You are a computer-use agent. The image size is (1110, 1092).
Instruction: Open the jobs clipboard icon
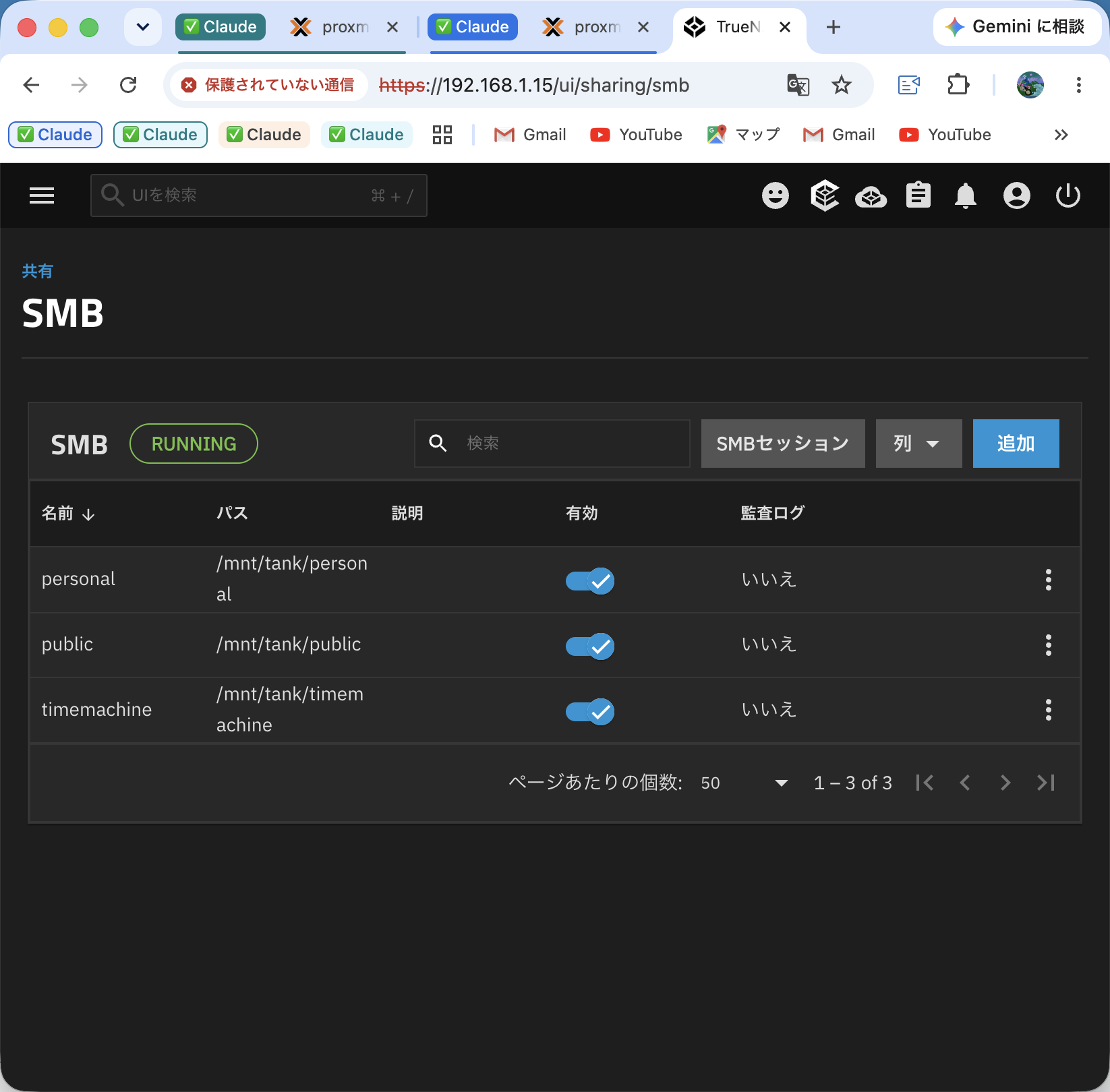[918, 195]
